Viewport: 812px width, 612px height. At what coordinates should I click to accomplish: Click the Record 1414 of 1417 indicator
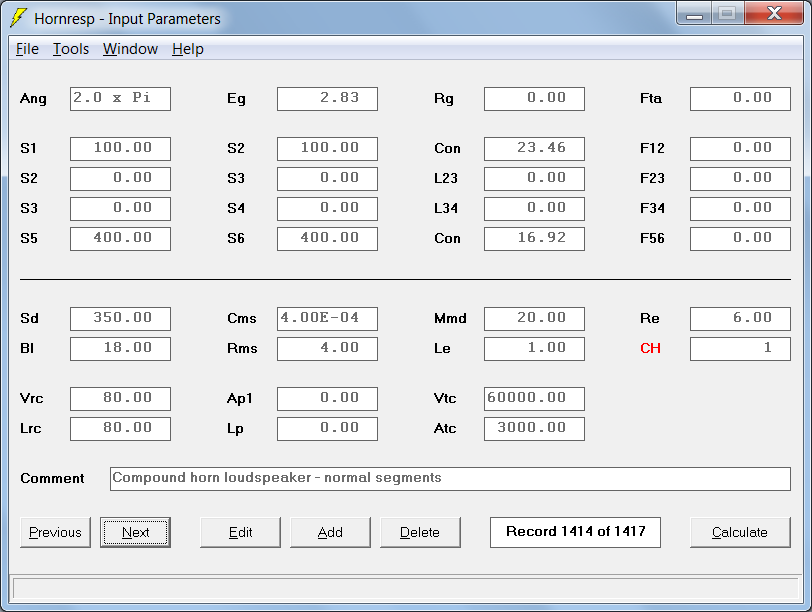coord(575,532)
